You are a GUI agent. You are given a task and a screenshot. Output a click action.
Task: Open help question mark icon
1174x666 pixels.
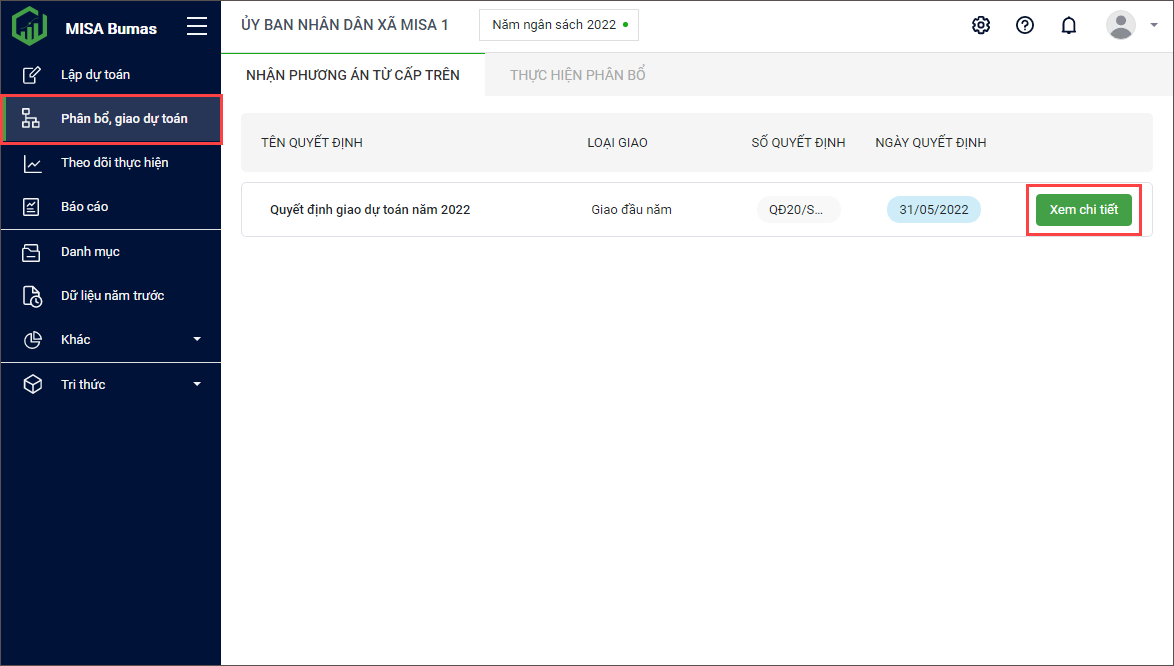coord(1025,26)
